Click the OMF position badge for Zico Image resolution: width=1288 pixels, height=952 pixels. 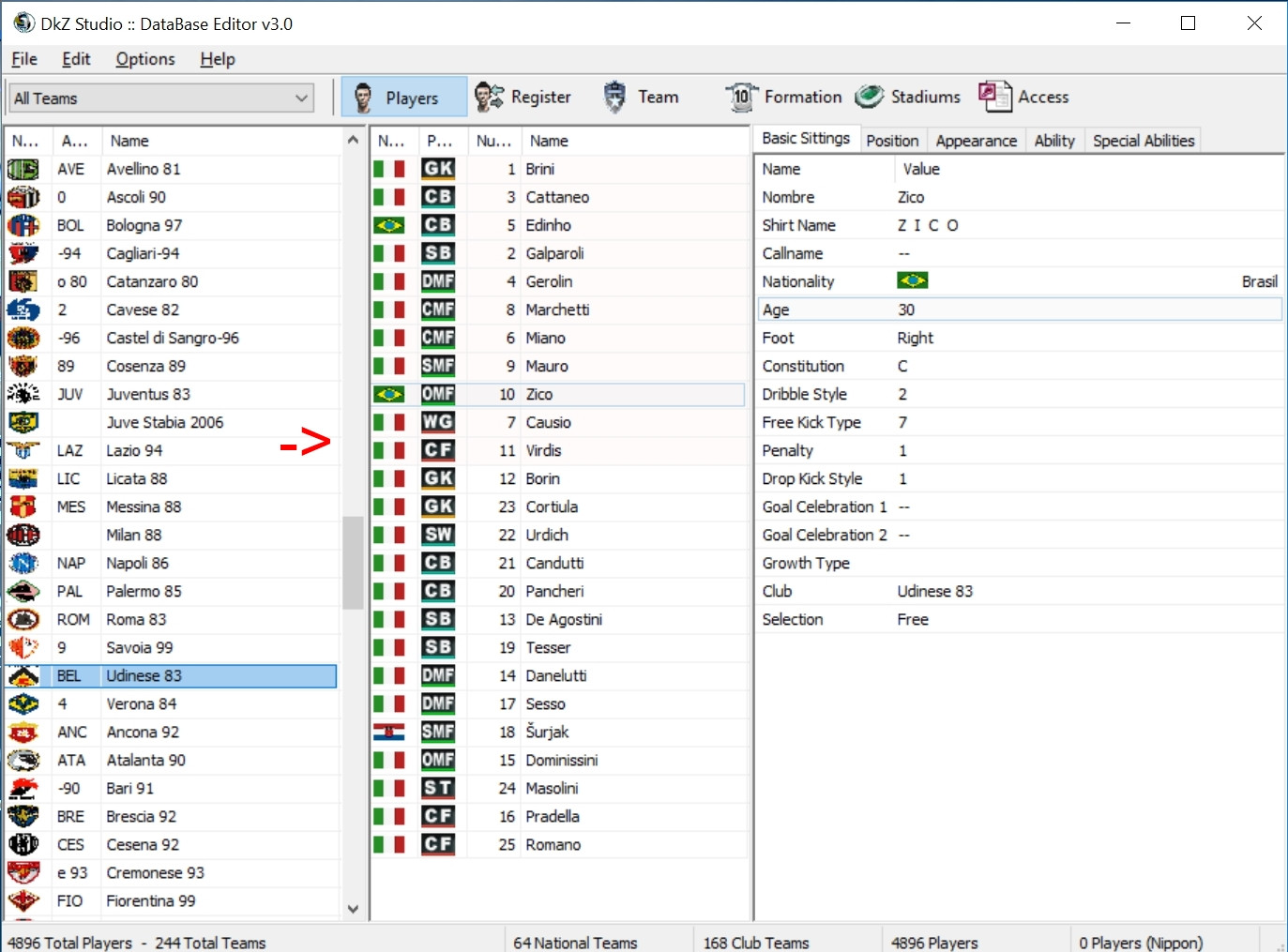click(x=438, y=394)
